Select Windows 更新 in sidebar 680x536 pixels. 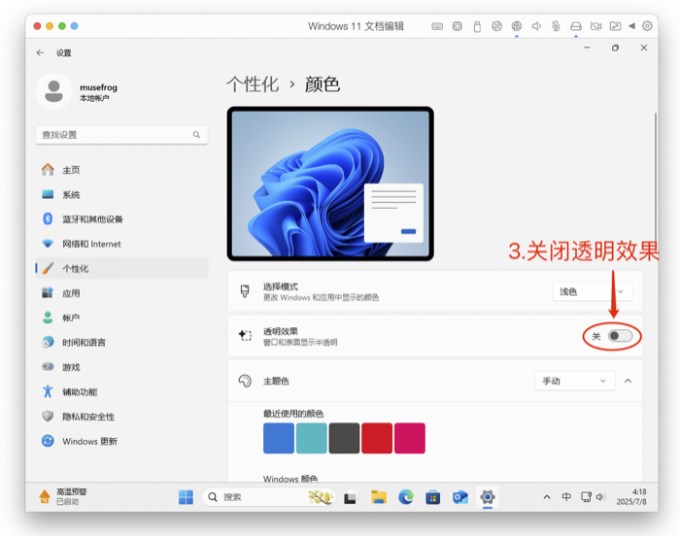(122, 441)
